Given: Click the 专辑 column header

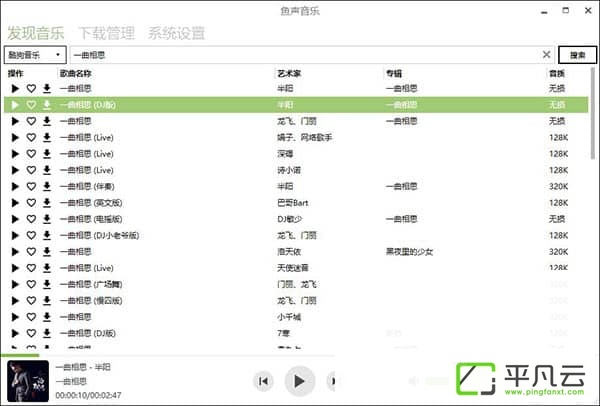Looking at the screenshot, I should point(394,73).
